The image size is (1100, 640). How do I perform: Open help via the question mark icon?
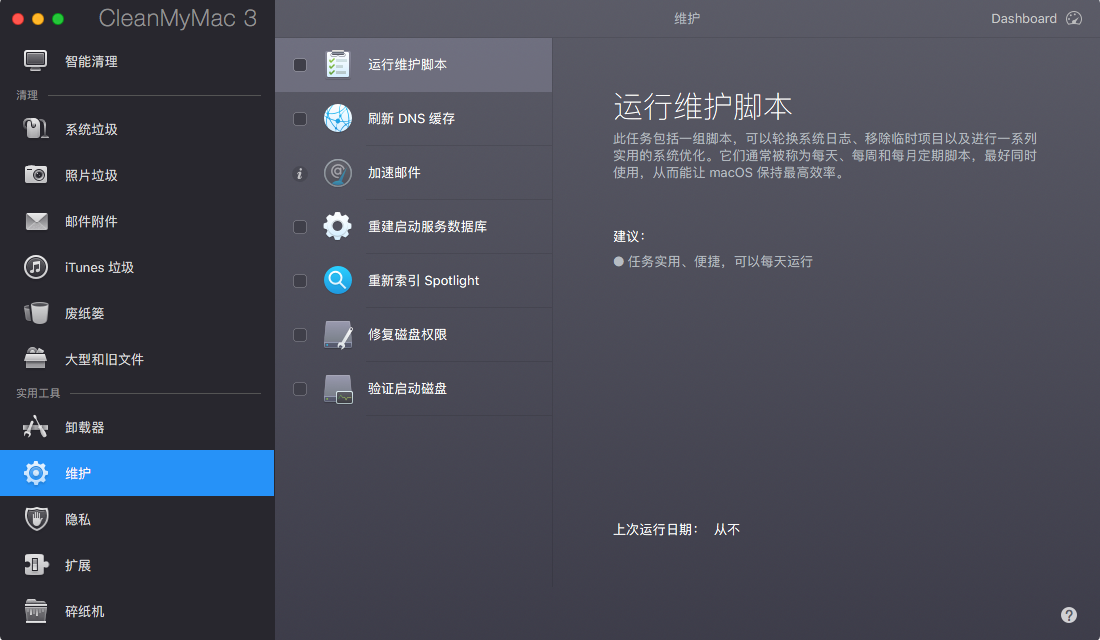(x=1068, y=615)
